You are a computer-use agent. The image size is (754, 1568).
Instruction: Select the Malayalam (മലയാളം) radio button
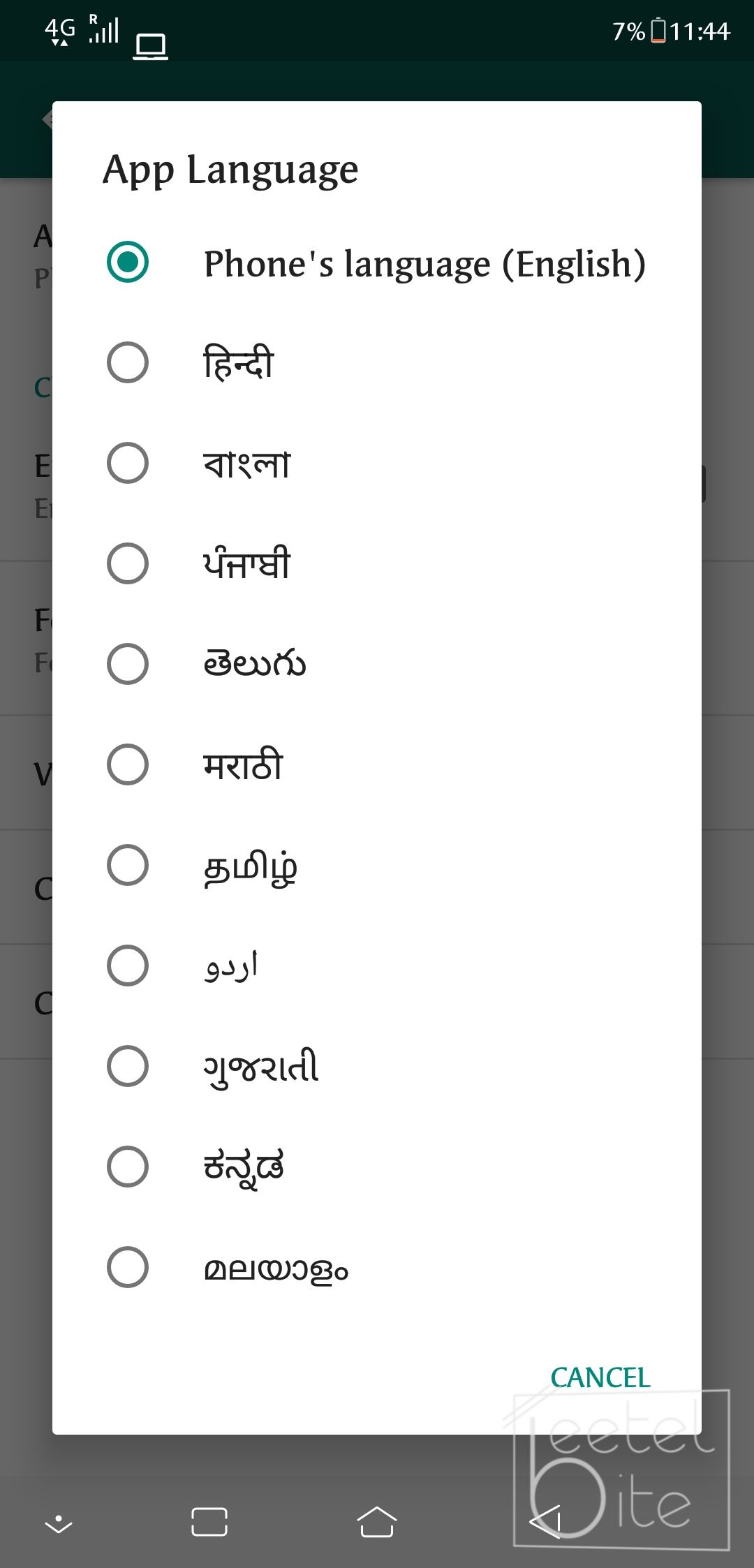pyautogui.click(x=128, y=1267)
